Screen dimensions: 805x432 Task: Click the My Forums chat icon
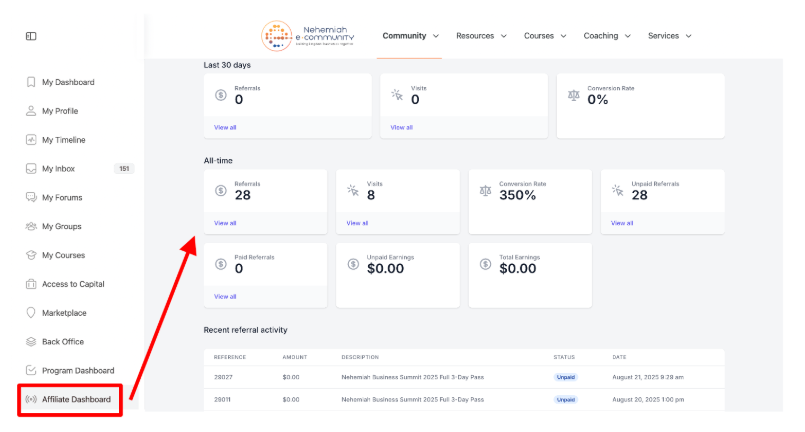(x=31, y=198)
